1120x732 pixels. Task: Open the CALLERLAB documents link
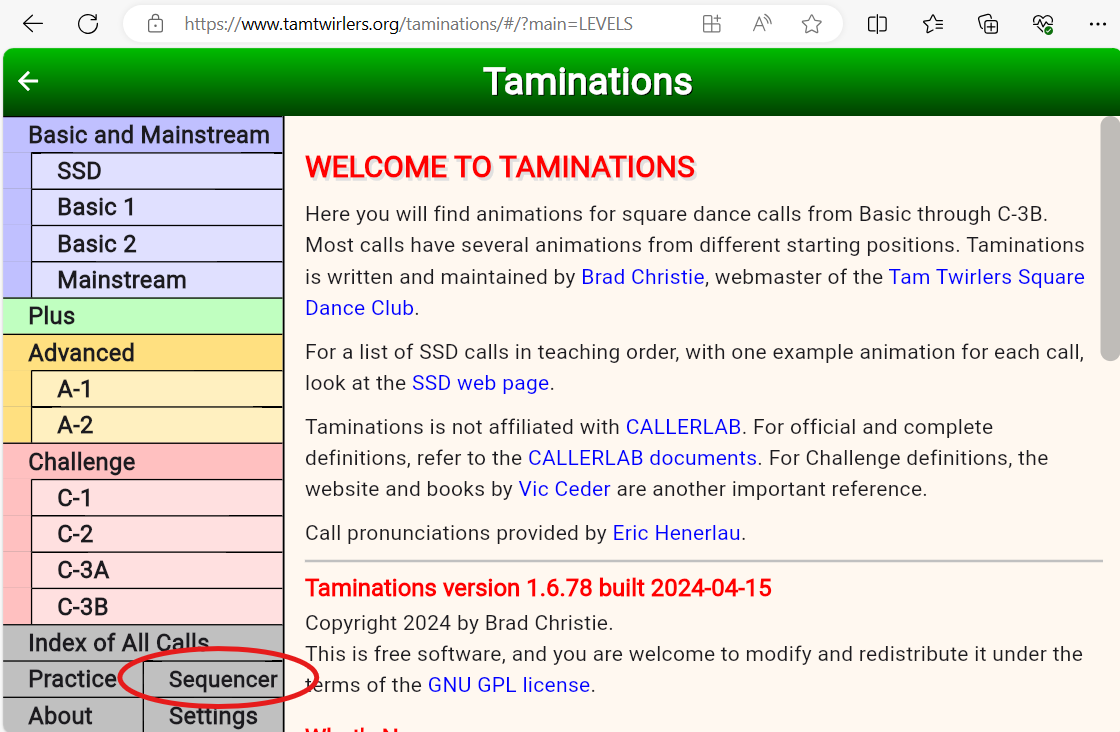point(642,458)
